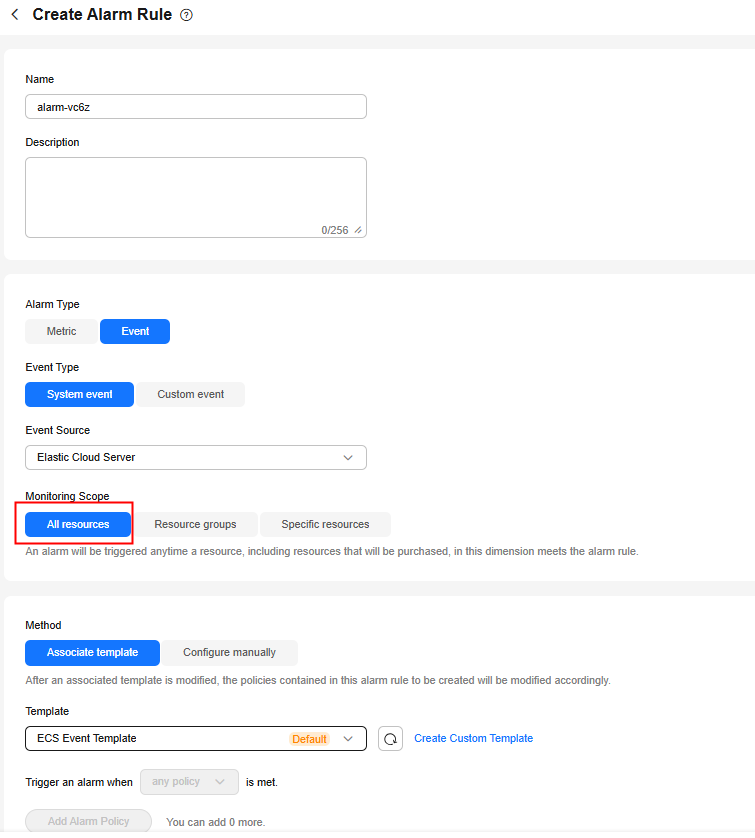Open the help icon next to the title
This screenshot has width=755, height=838.
(186, 15)
